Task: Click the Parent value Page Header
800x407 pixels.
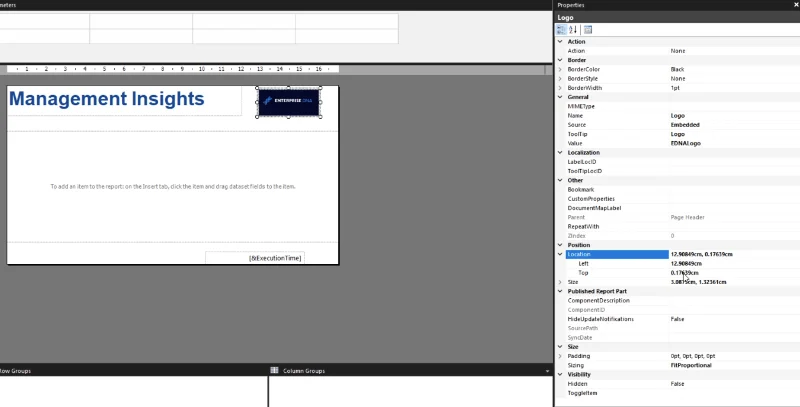Action: (x=687, y=217)
